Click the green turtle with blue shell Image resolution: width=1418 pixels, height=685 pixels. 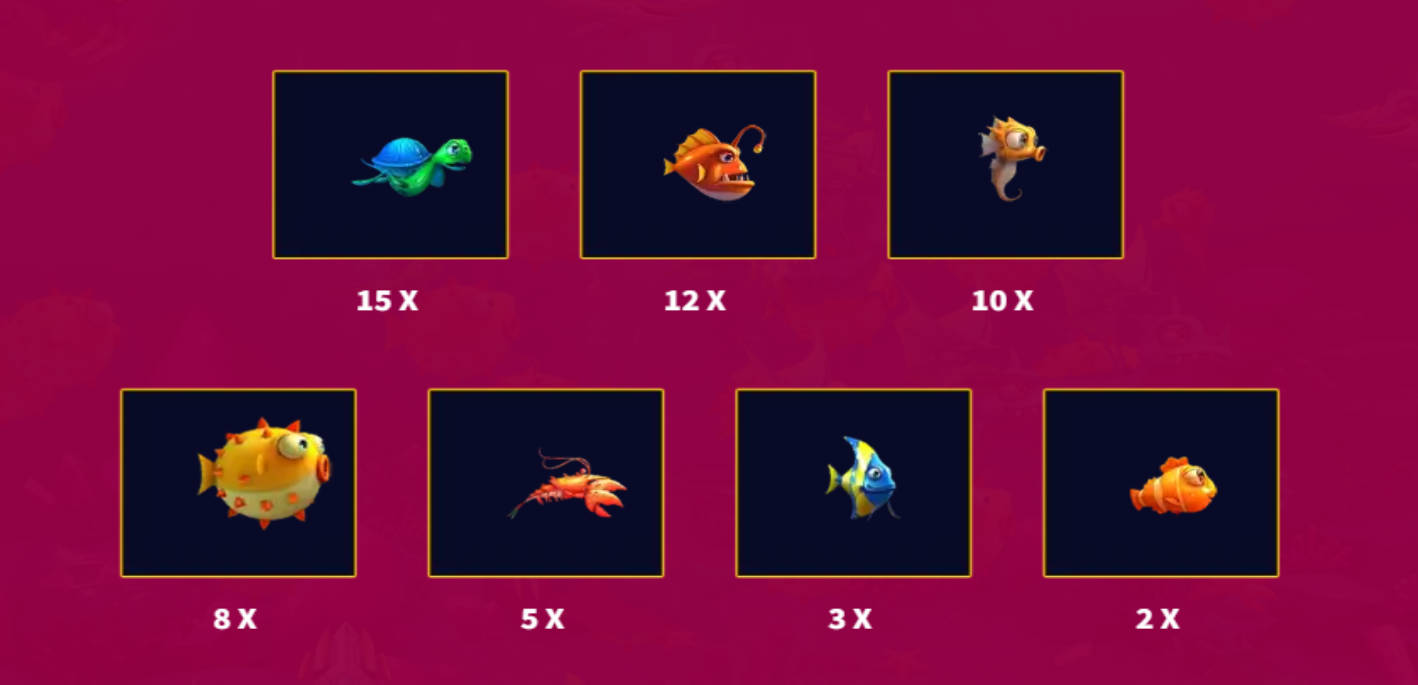coord(412,166)
